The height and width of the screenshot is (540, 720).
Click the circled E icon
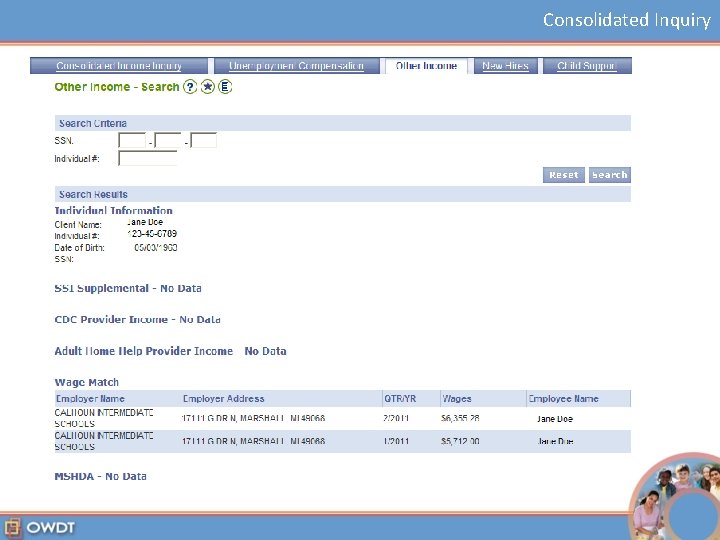pos(225,87)
